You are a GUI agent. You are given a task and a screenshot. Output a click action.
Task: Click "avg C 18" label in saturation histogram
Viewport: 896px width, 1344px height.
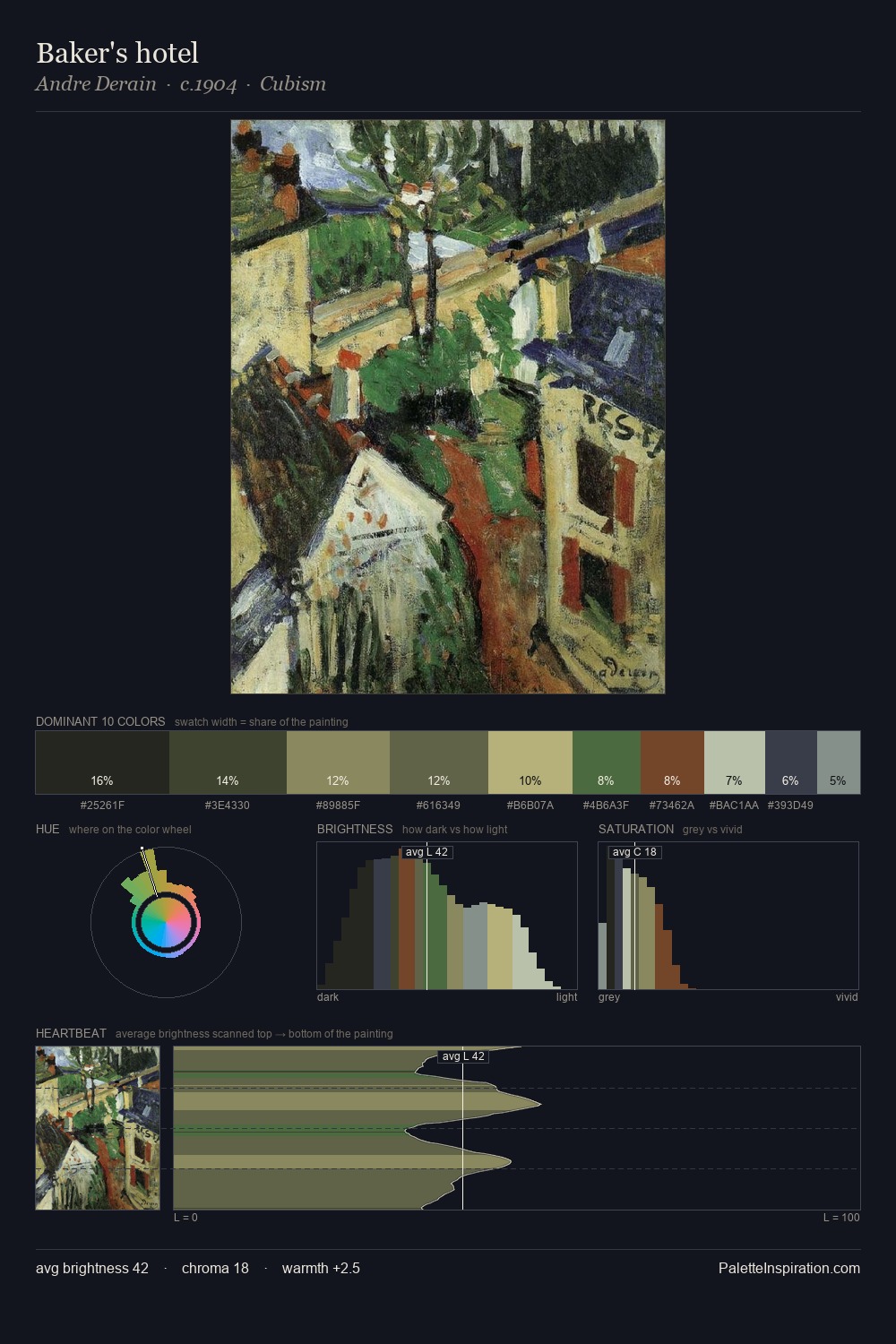pos(634,852)
